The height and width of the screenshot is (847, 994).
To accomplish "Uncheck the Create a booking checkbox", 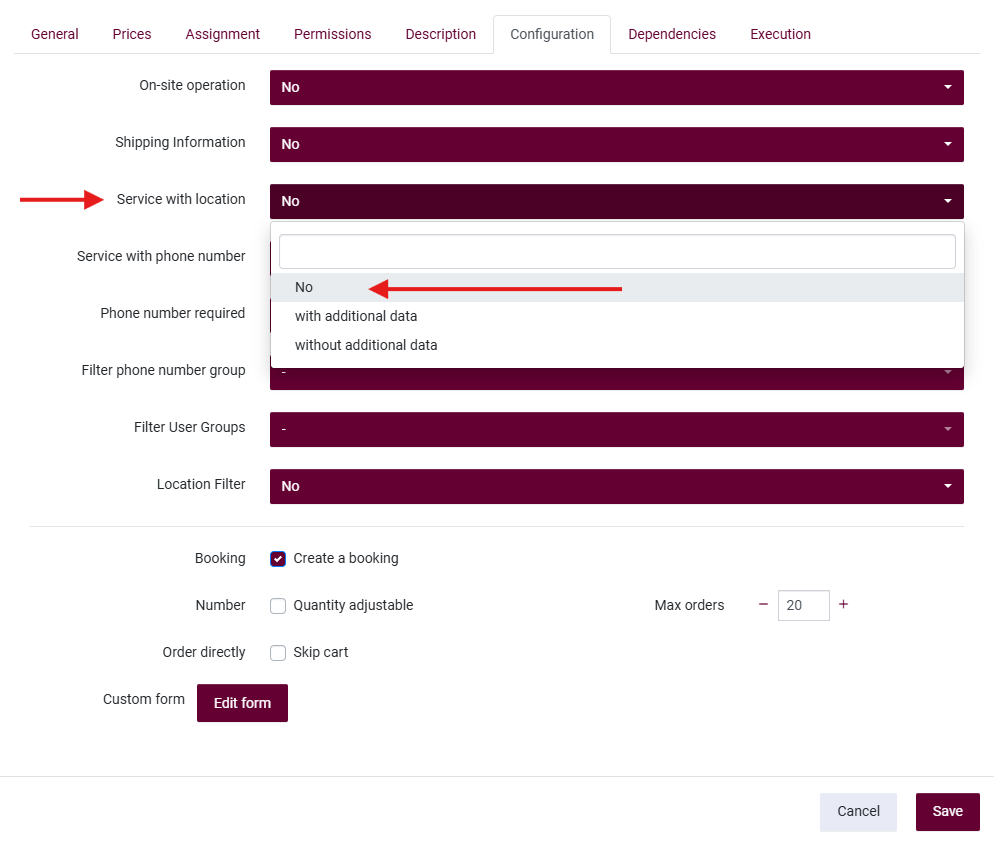I will click(278, 559).
